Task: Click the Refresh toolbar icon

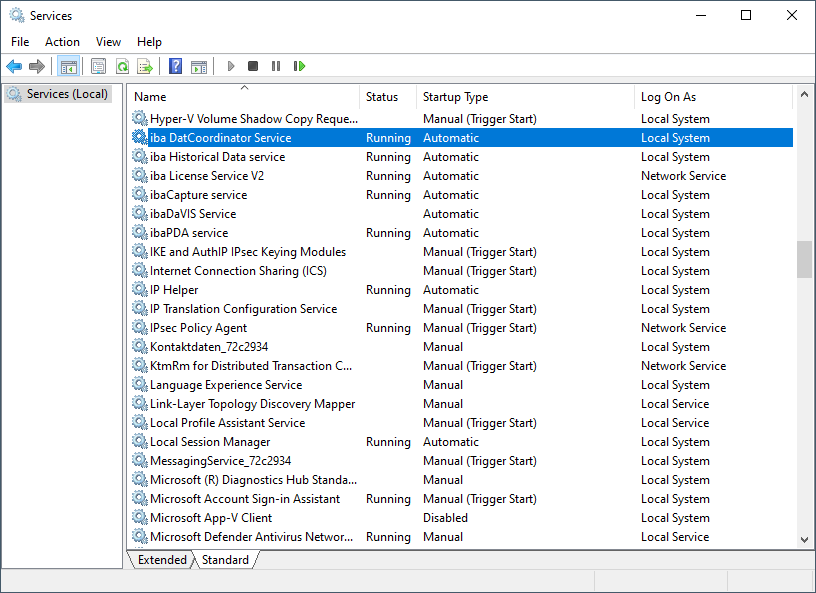Action: [122, 66]
